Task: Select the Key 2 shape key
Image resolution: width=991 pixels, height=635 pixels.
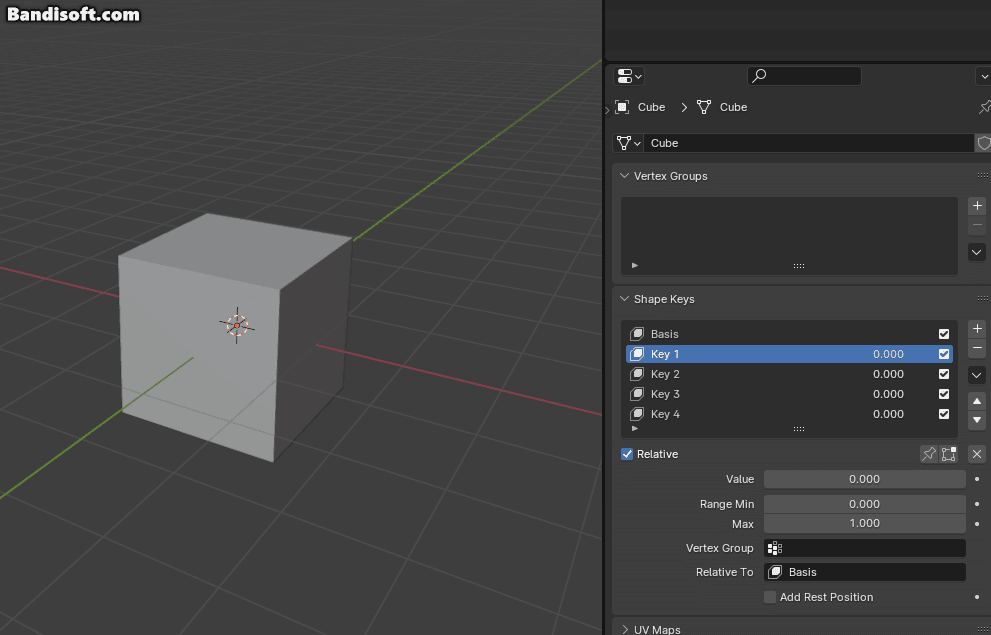Action: [x=789, y=374]
